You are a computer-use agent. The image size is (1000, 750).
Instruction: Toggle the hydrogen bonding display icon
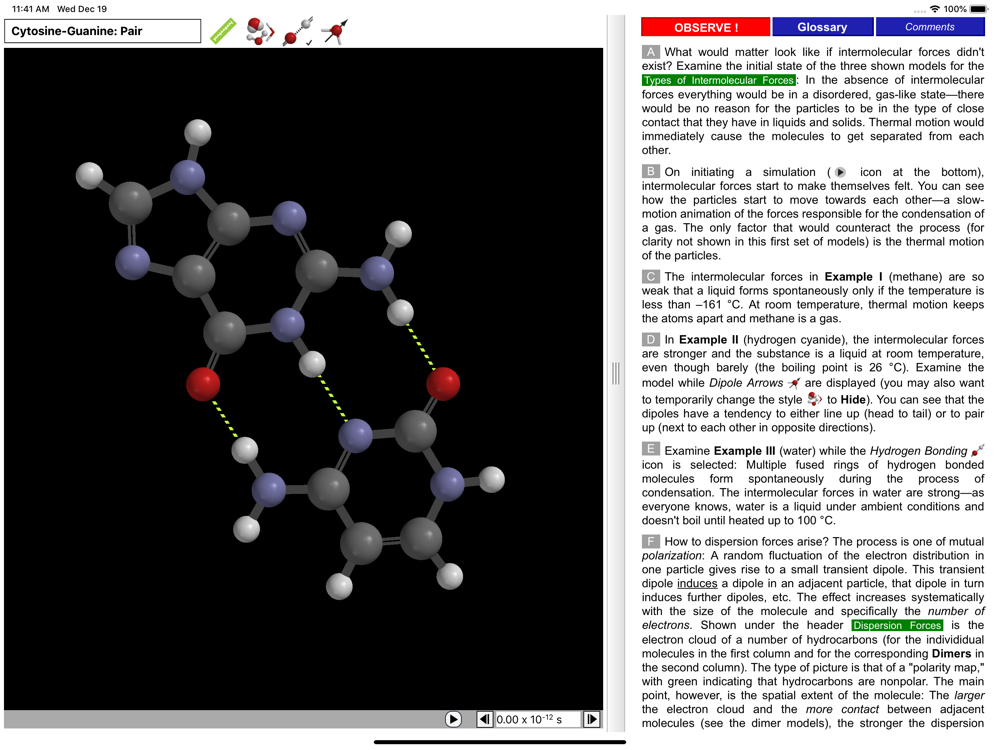click(x=298, y=31)
